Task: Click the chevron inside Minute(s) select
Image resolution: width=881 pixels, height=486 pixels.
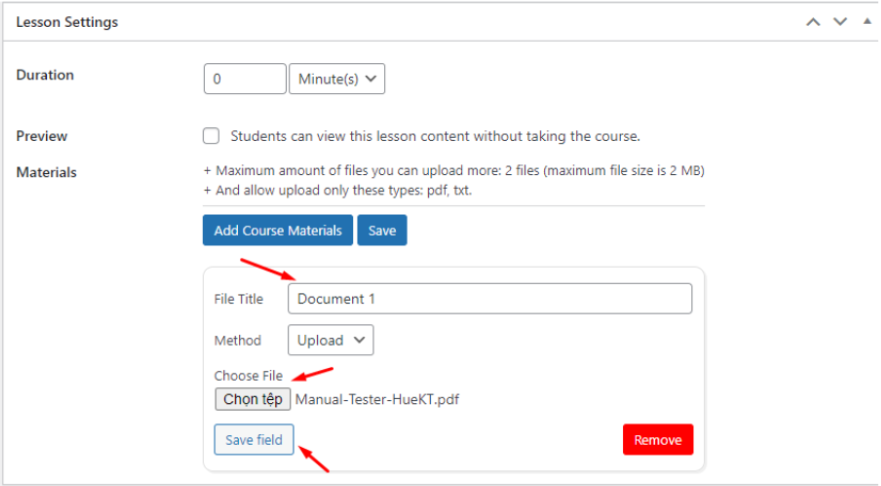Action: coord(370,79)
